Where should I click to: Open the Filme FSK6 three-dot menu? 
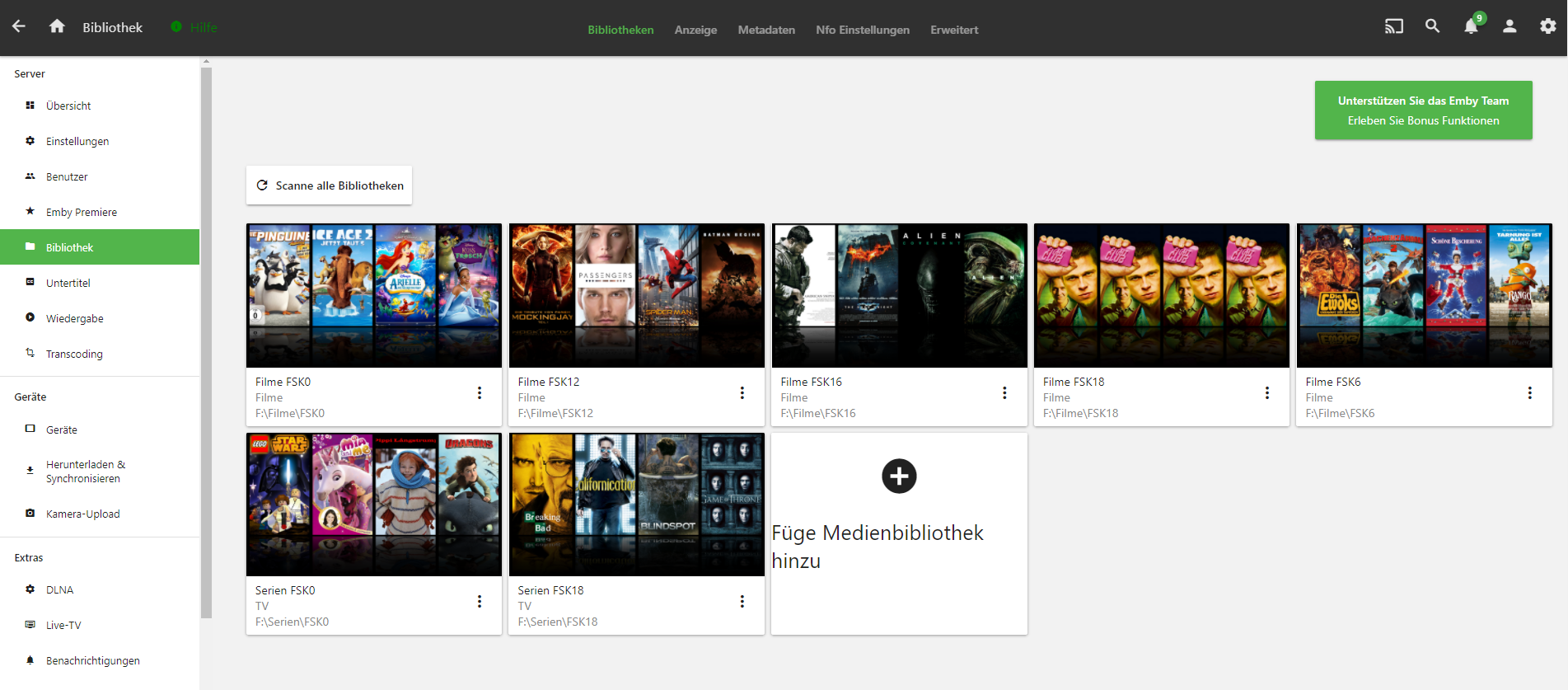point(1530,393)
